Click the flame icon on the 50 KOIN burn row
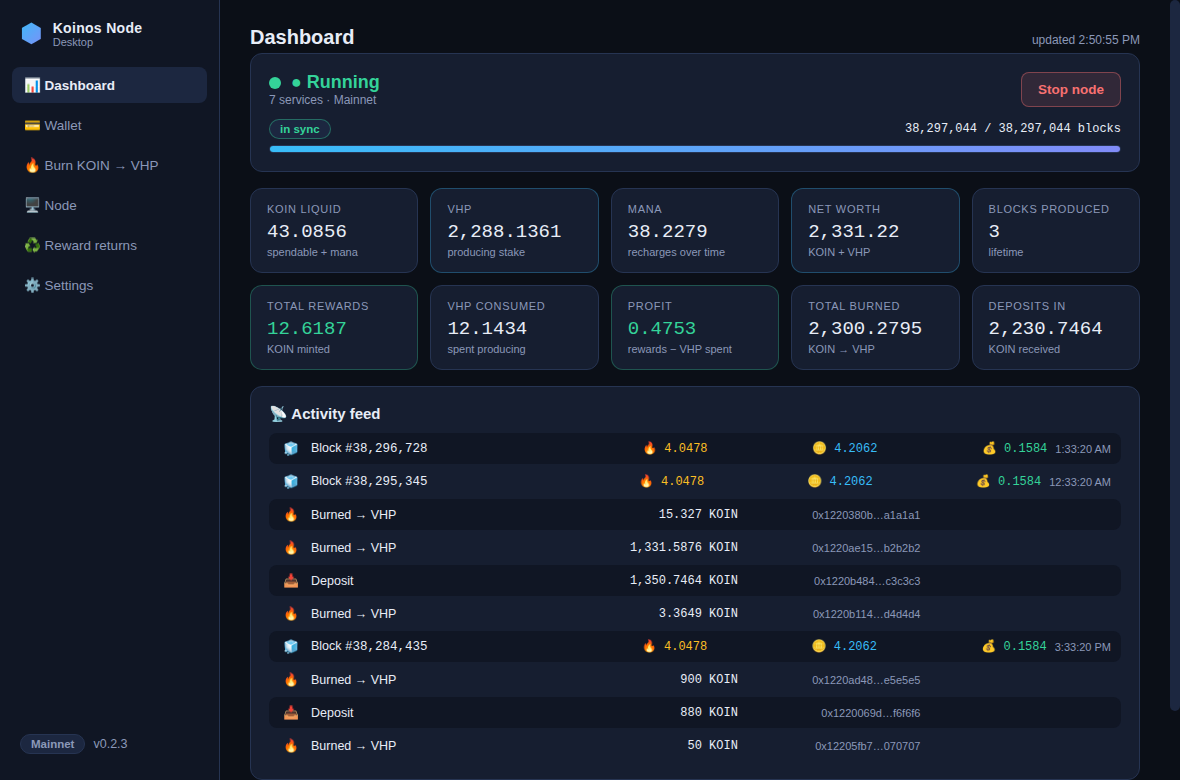This screenshot has width=1180, height=780. tap(290, 745)
